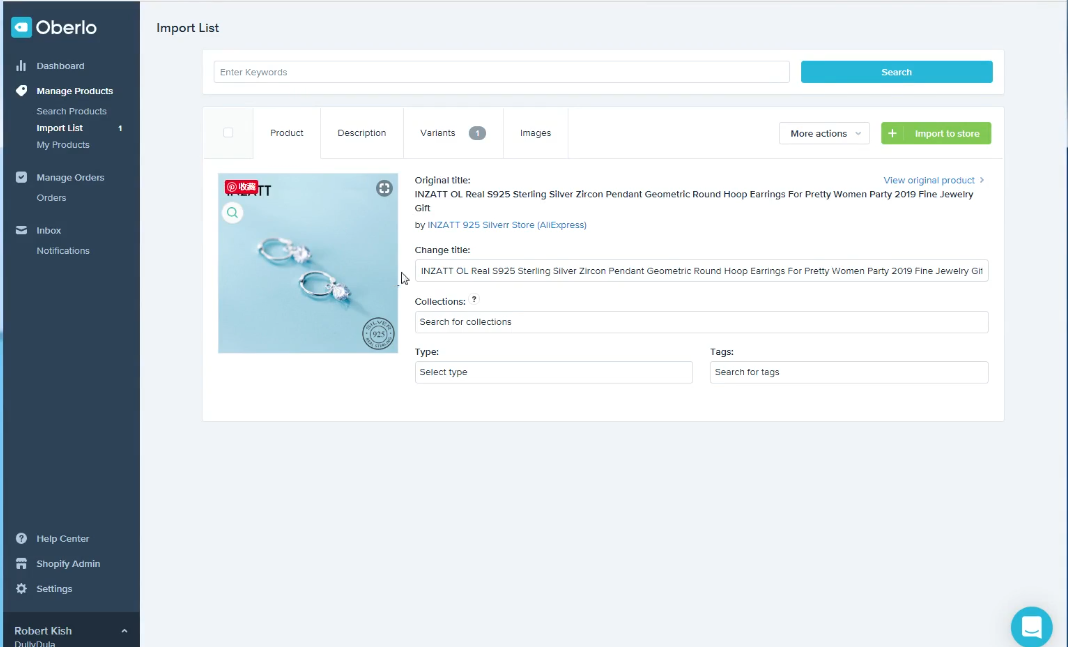Click the Manage Orders sidebar icon
Viewport: 1068px width, 647px height.
[22, 178]
